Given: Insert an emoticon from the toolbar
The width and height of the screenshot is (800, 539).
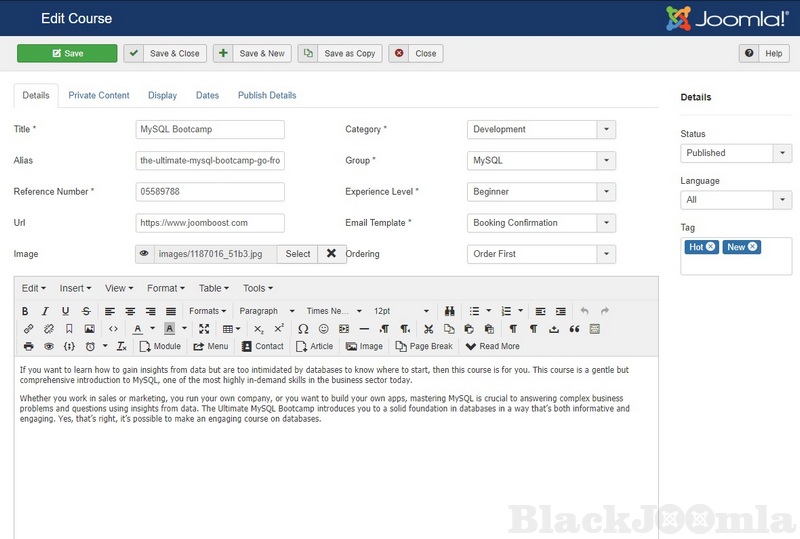Looking at the screenshot, I should point(323,329).
